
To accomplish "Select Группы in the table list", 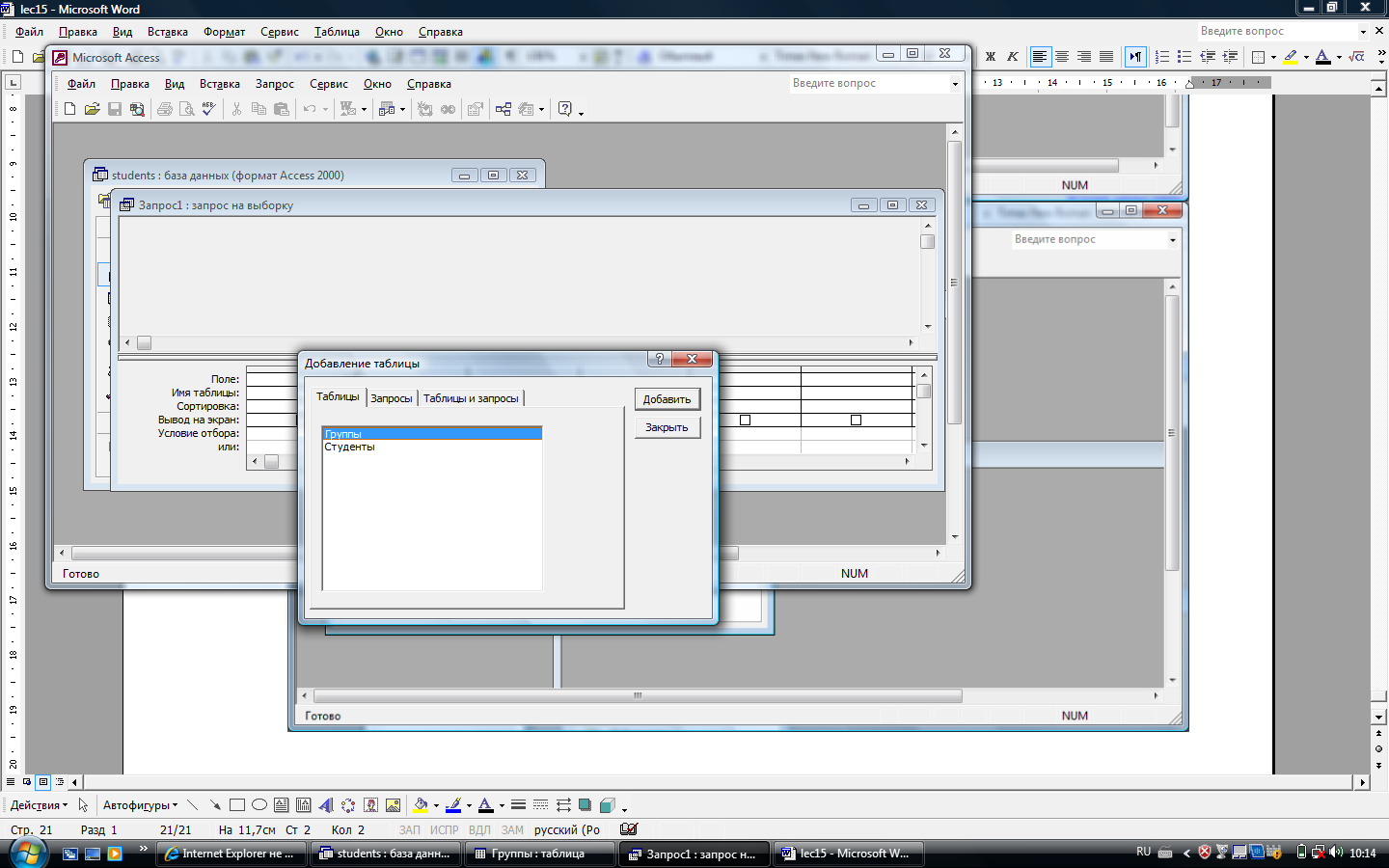I will (x=432, y=434).
